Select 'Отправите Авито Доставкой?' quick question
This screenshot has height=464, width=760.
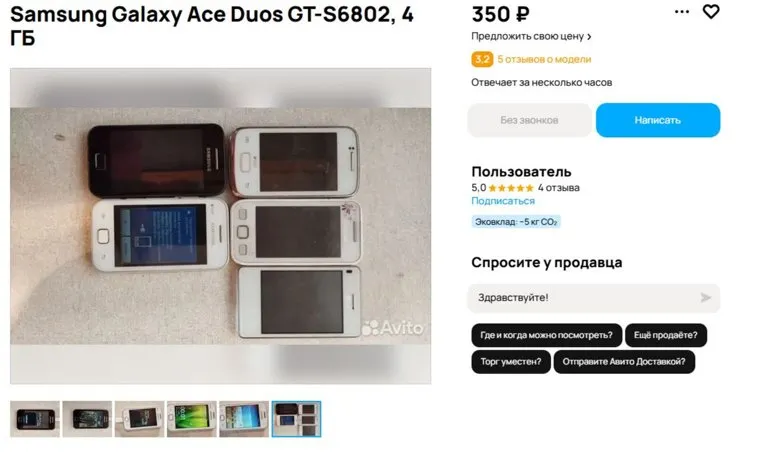coord(624,362)
